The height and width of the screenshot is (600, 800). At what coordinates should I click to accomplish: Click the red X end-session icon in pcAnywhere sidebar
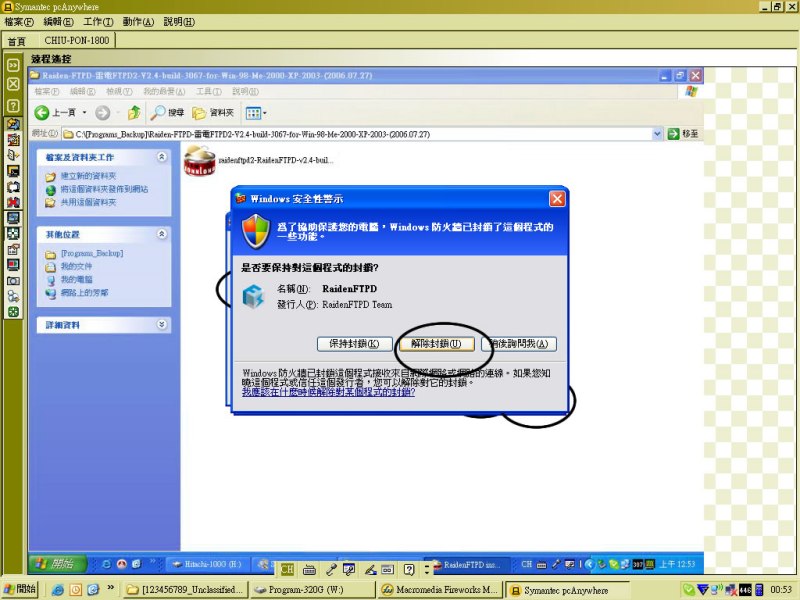click(x=13, y=202)
